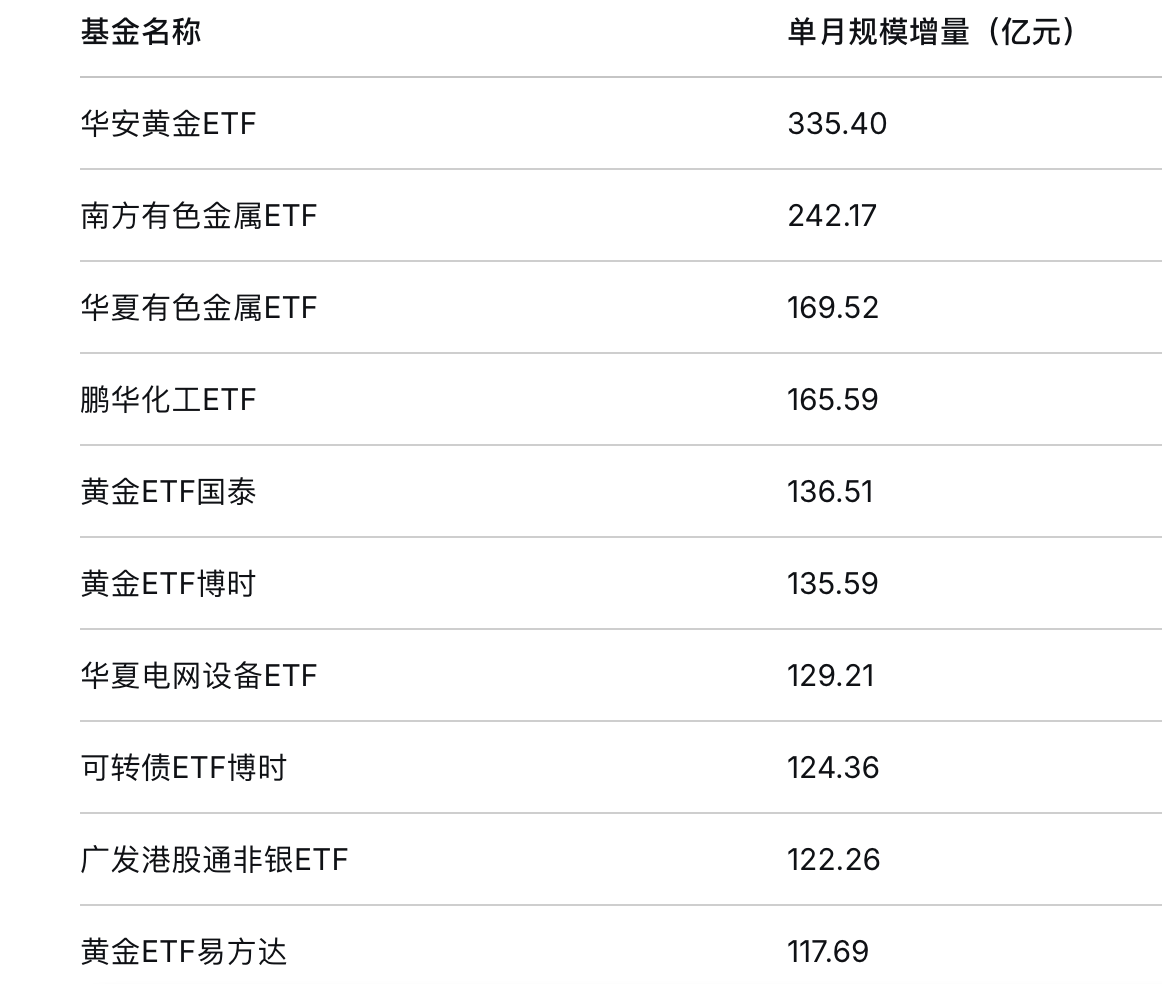The height and width of the screenshot is (984, 1162).
Task: Choose the 华夏有色金属ETF fund name
Action: pos(198,308)
